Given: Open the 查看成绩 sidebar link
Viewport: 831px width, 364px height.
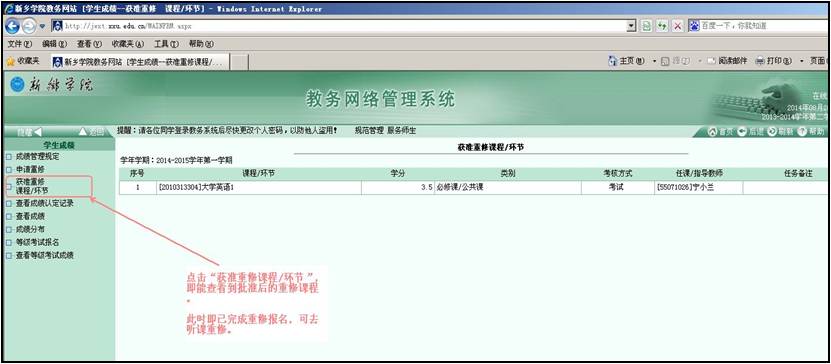Looking at the screenshot, I should (30, 216).
